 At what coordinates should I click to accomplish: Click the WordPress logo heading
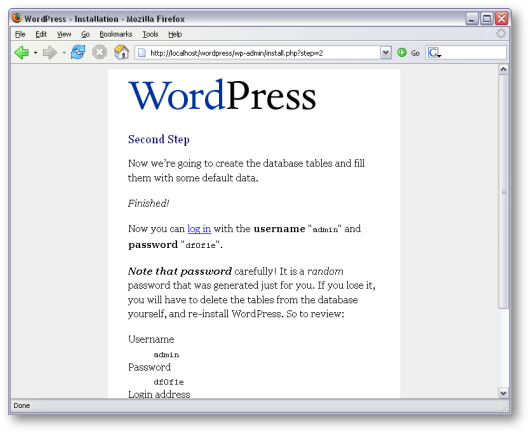[222, 95]
